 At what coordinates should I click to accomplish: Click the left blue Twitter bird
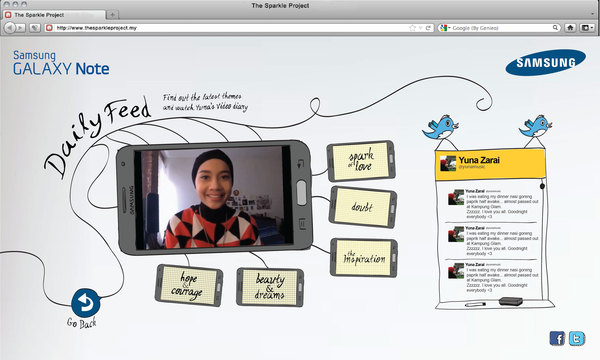pos(441,127)
